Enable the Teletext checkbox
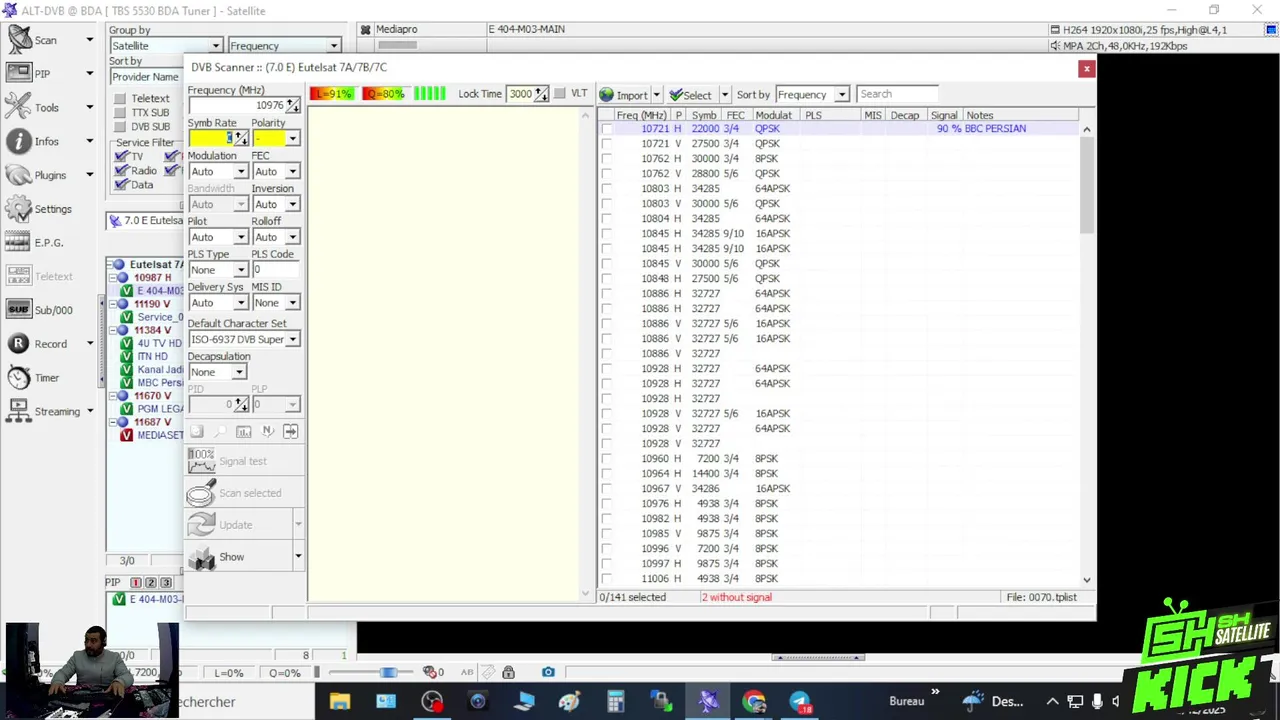Viewport: 1280px width, 720px height. (x=120, y=99)
